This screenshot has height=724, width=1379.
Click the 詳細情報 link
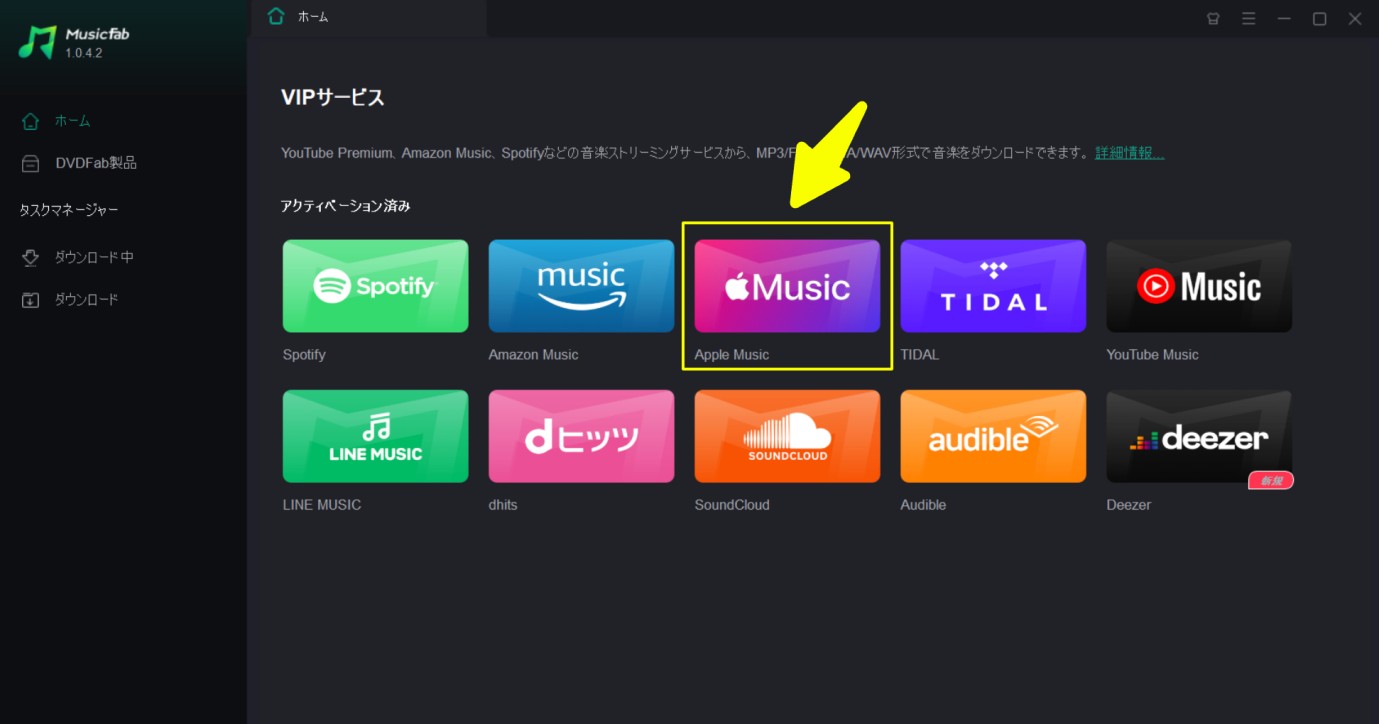1129,153
